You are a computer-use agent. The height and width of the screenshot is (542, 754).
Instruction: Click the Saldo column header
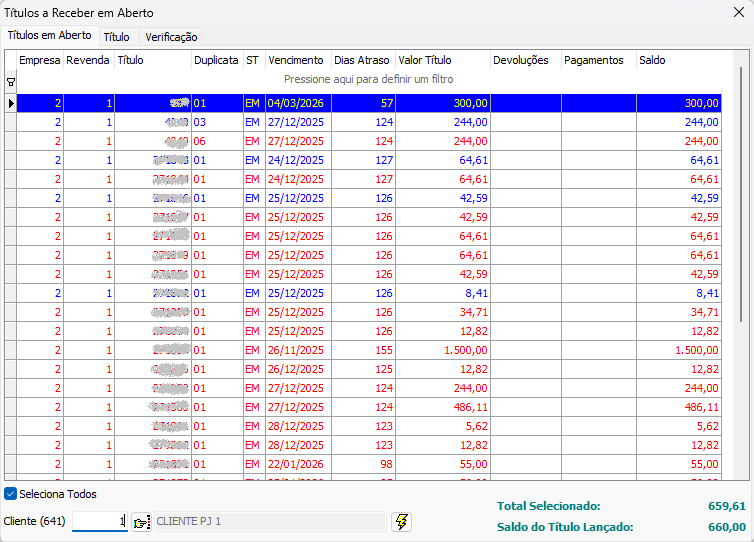pos(679,60)
